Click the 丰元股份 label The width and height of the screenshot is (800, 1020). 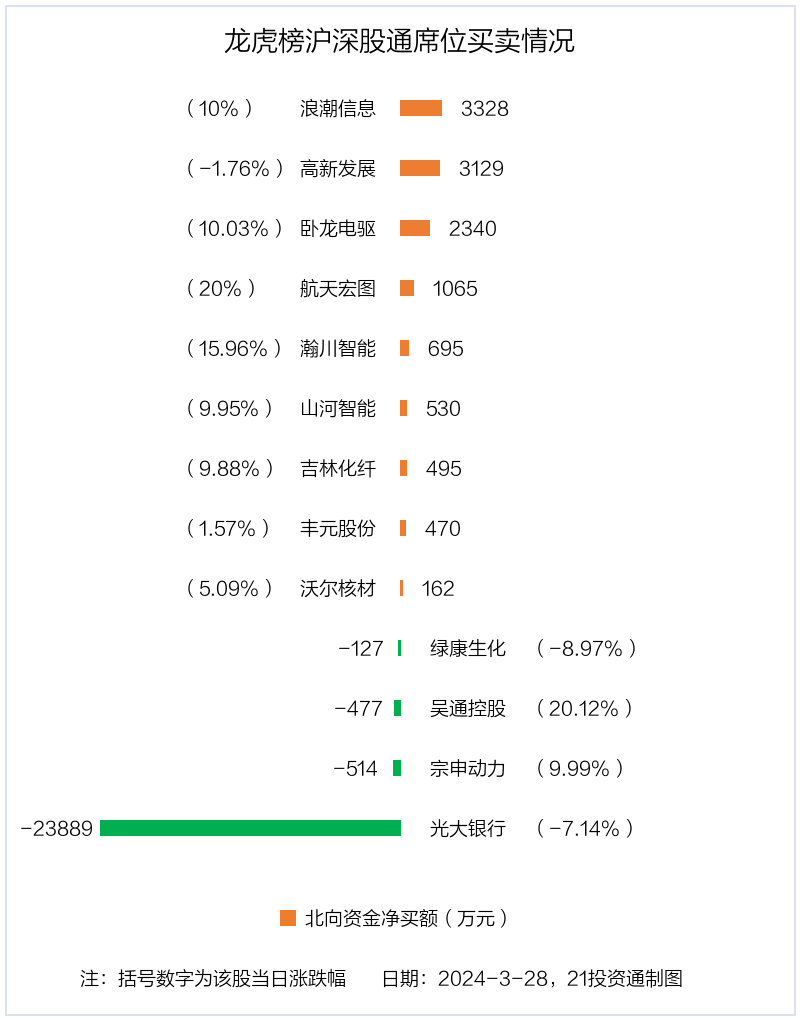(x=338, y=528)
